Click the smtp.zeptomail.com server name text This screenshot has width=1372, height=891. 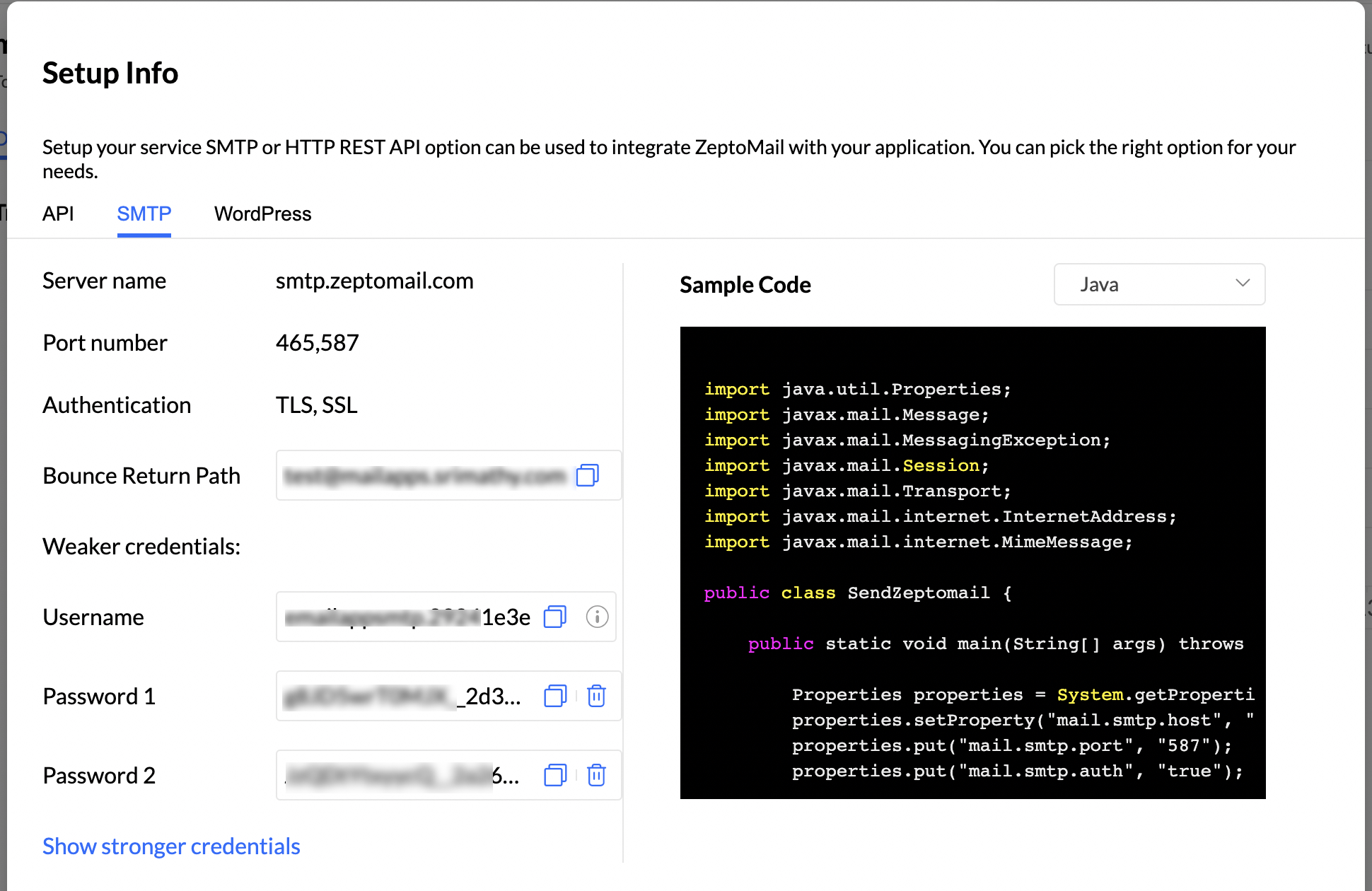374,281
